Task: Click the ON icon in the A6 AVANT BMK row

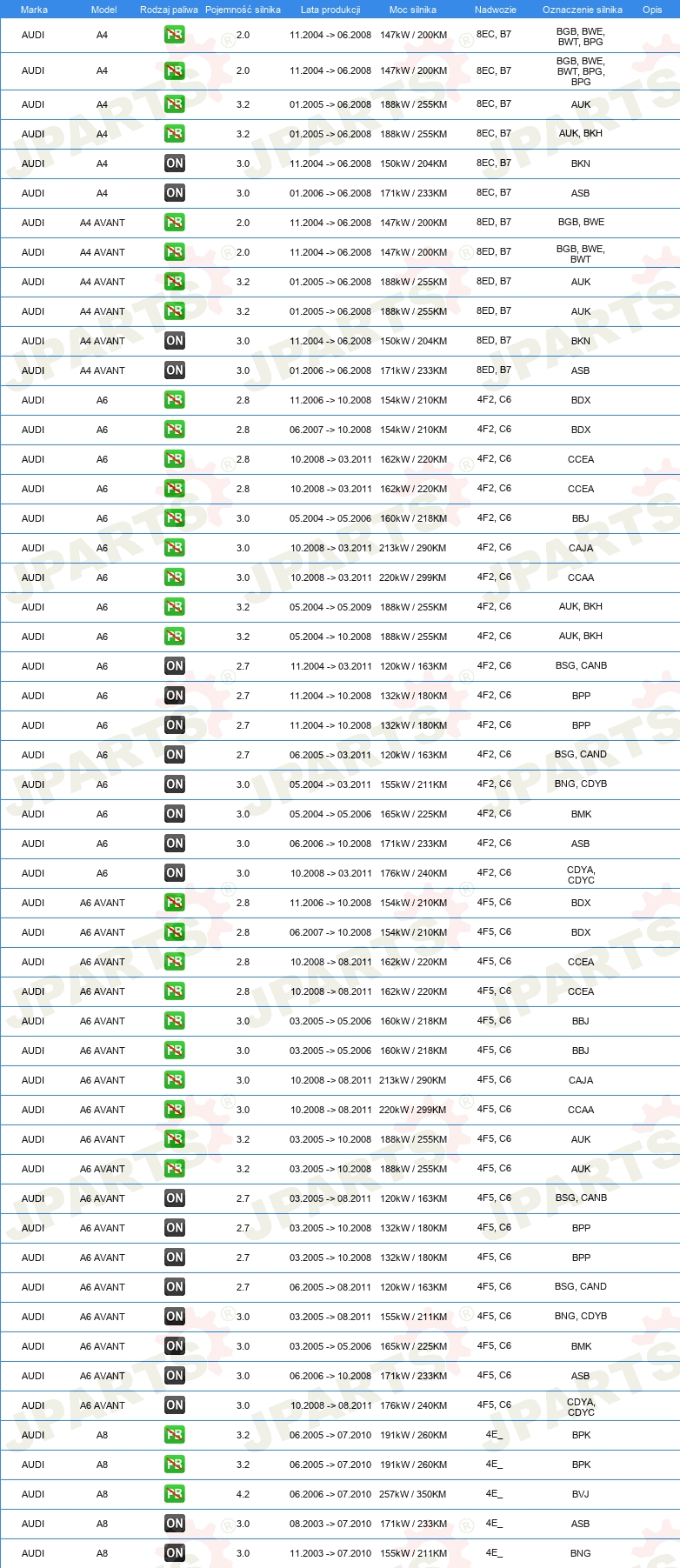Action: (175, 1346)
